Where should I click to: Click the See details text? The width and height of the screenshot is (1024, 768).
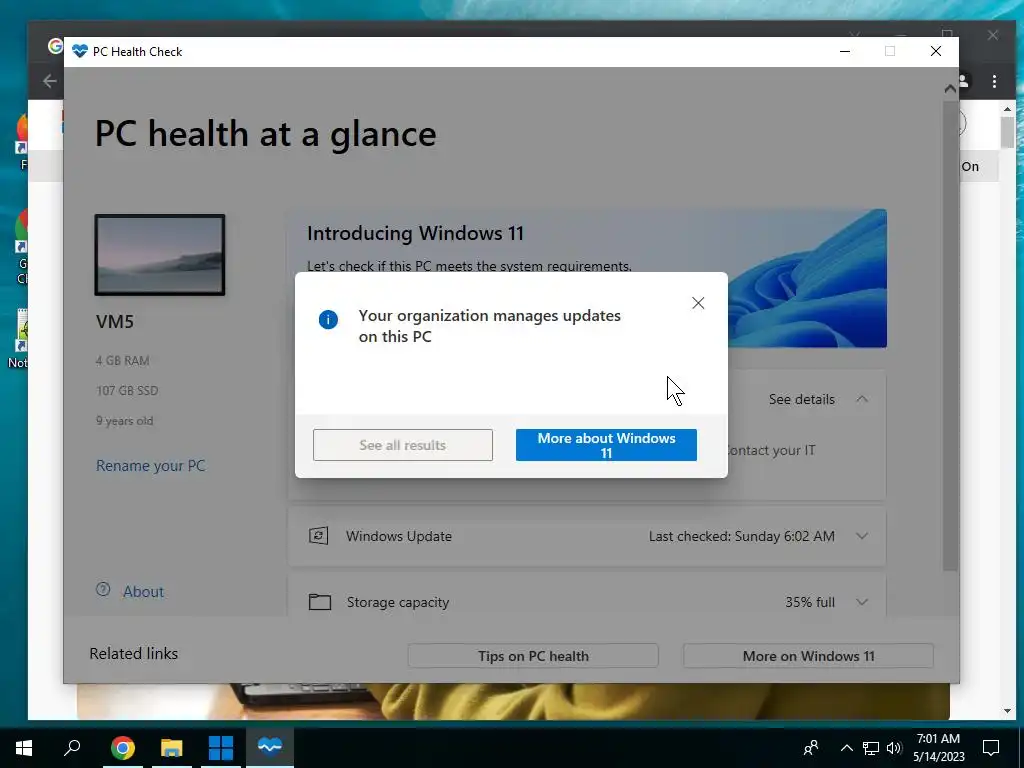pyautogui.click(x=801, y=399)
